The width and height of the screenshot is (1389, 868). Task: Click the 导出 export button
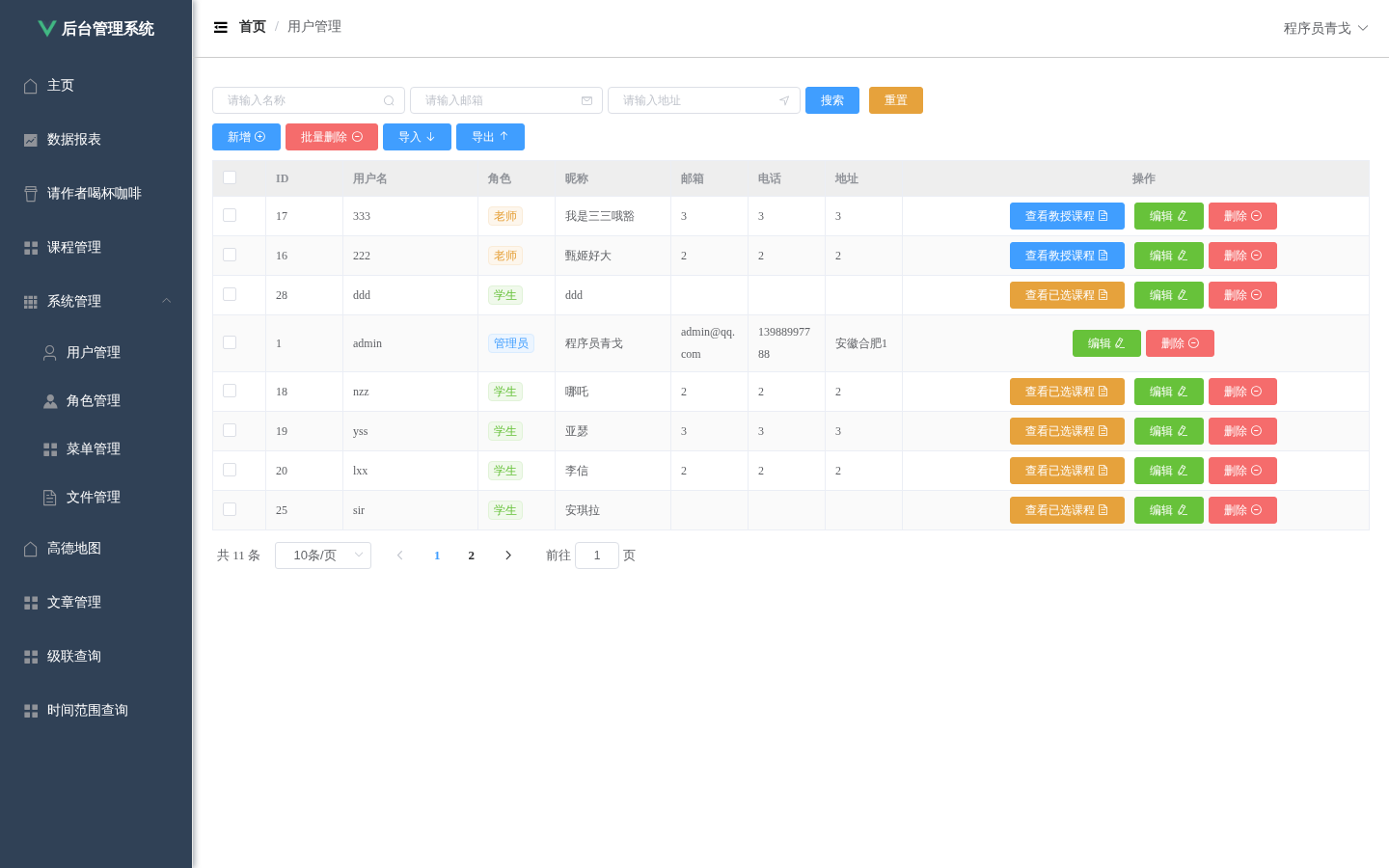click(x=490, y=137)
